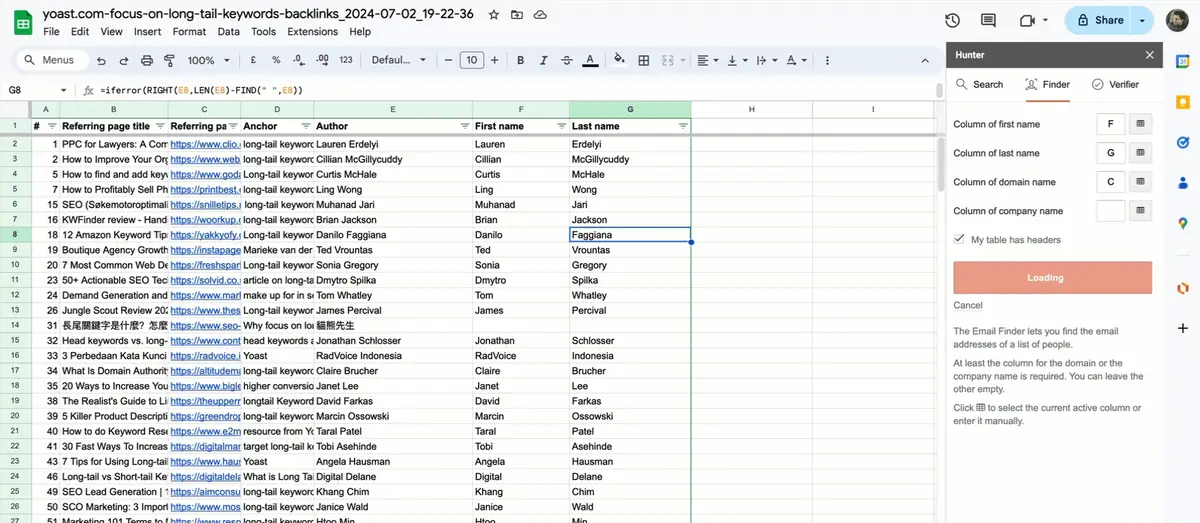Open horizontal align dropdown
This screenshot has height=523, width=1200.
(x=707, y=60)
